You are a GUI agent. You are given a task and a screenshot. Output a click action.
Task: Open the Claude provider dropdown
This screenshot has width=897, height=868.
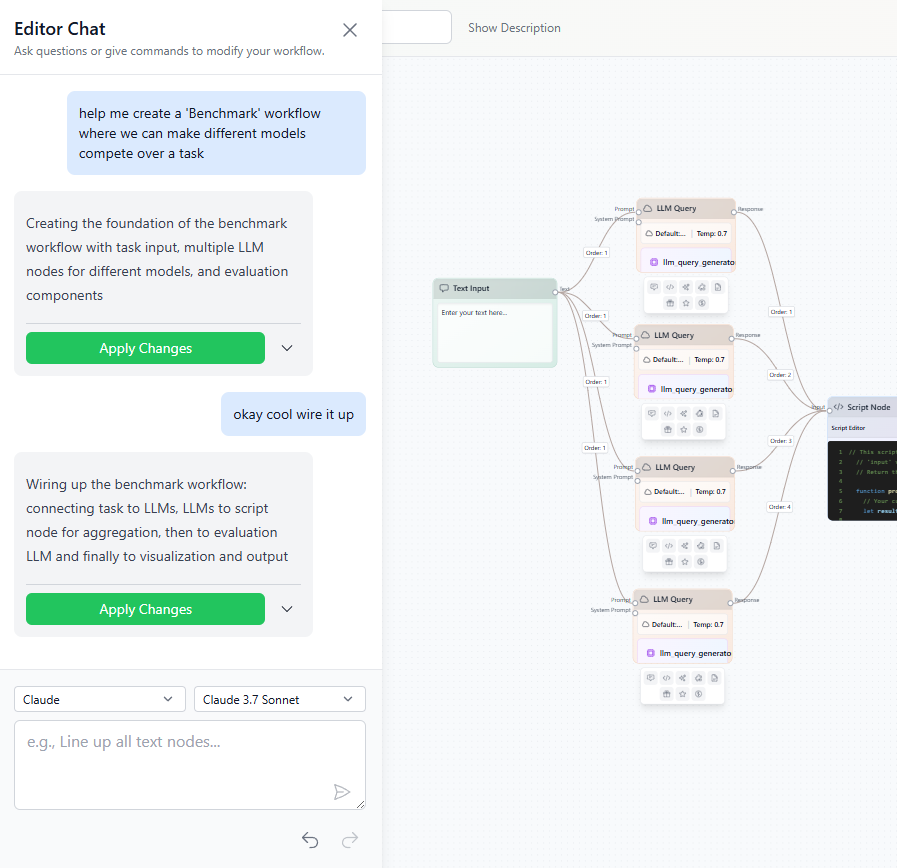tap(99, 699)
